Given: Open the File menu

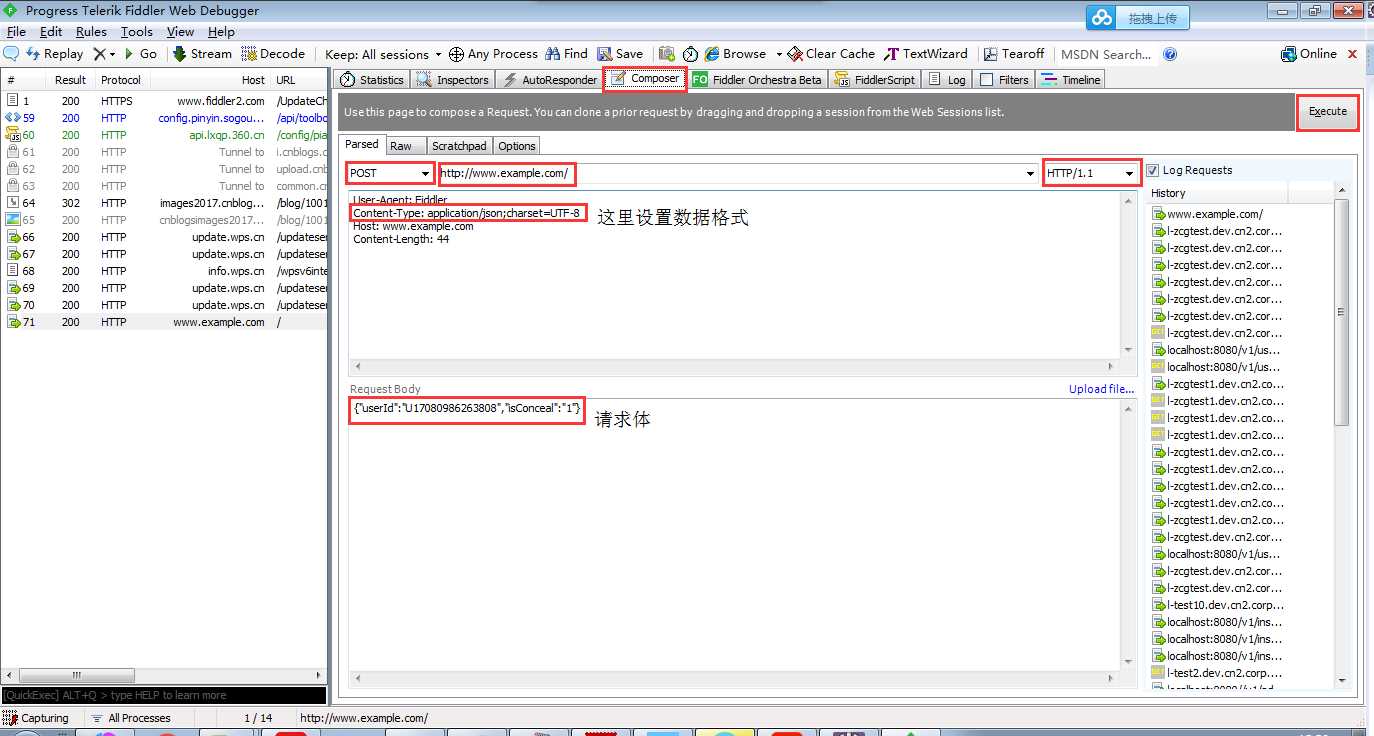Looking at the screenshot, I should click(x=16, y=32).
